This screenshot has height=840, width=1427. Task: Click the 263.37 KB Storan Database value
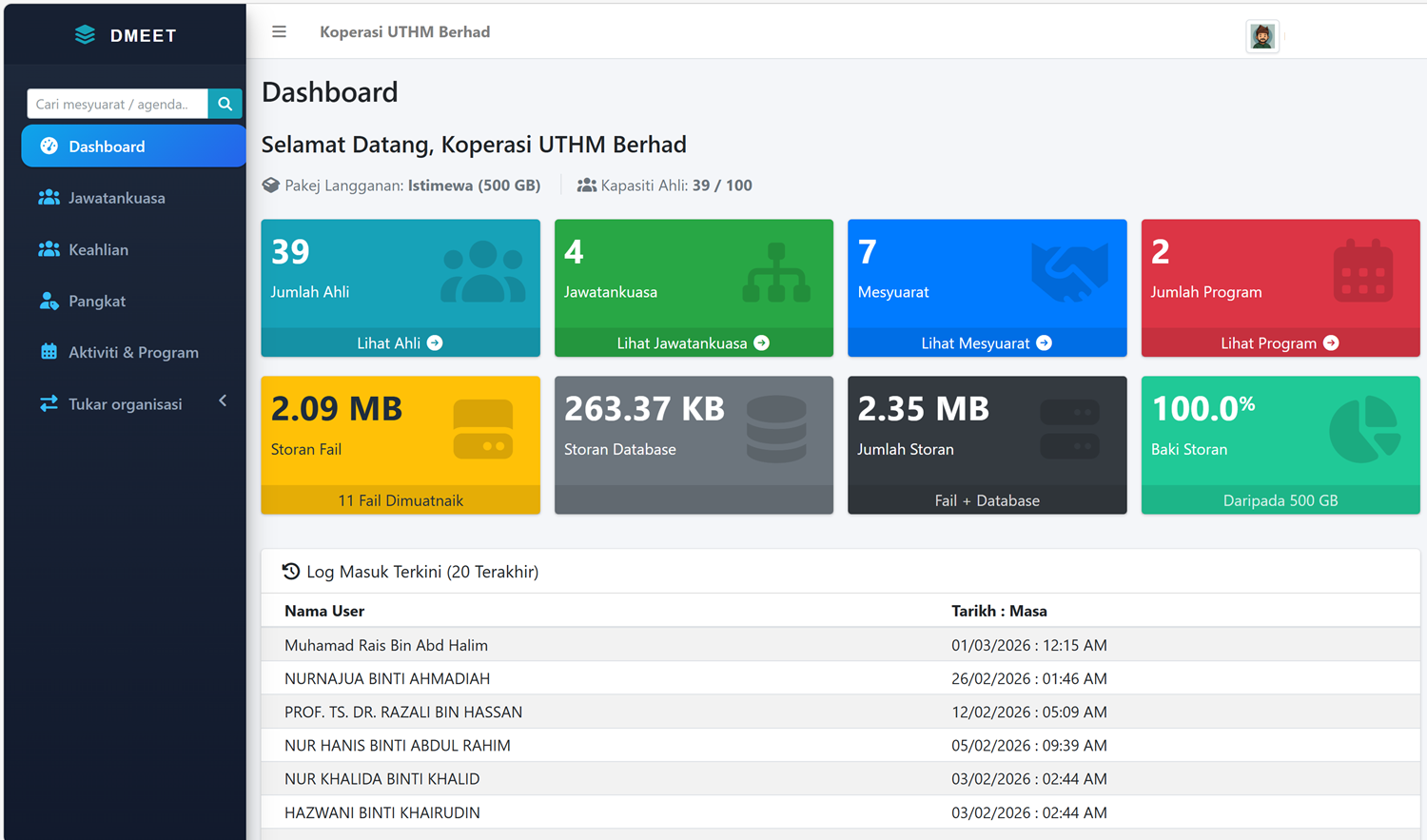coord(644,409)
